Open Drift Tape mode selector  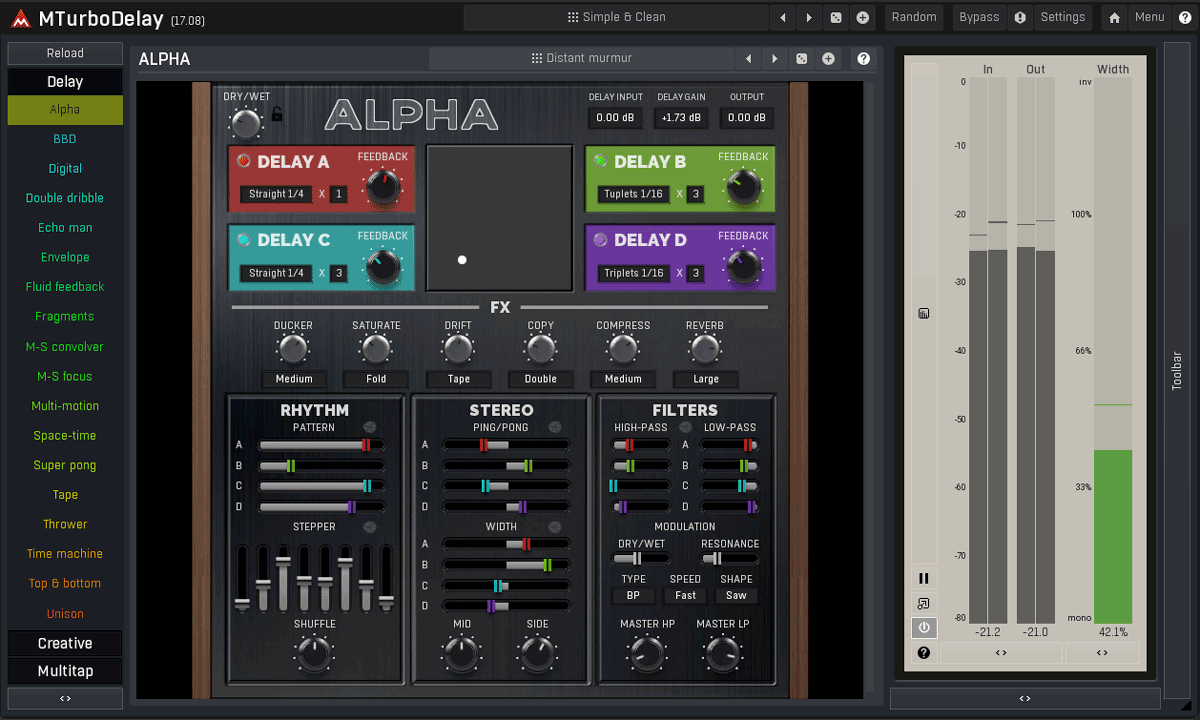458,379
